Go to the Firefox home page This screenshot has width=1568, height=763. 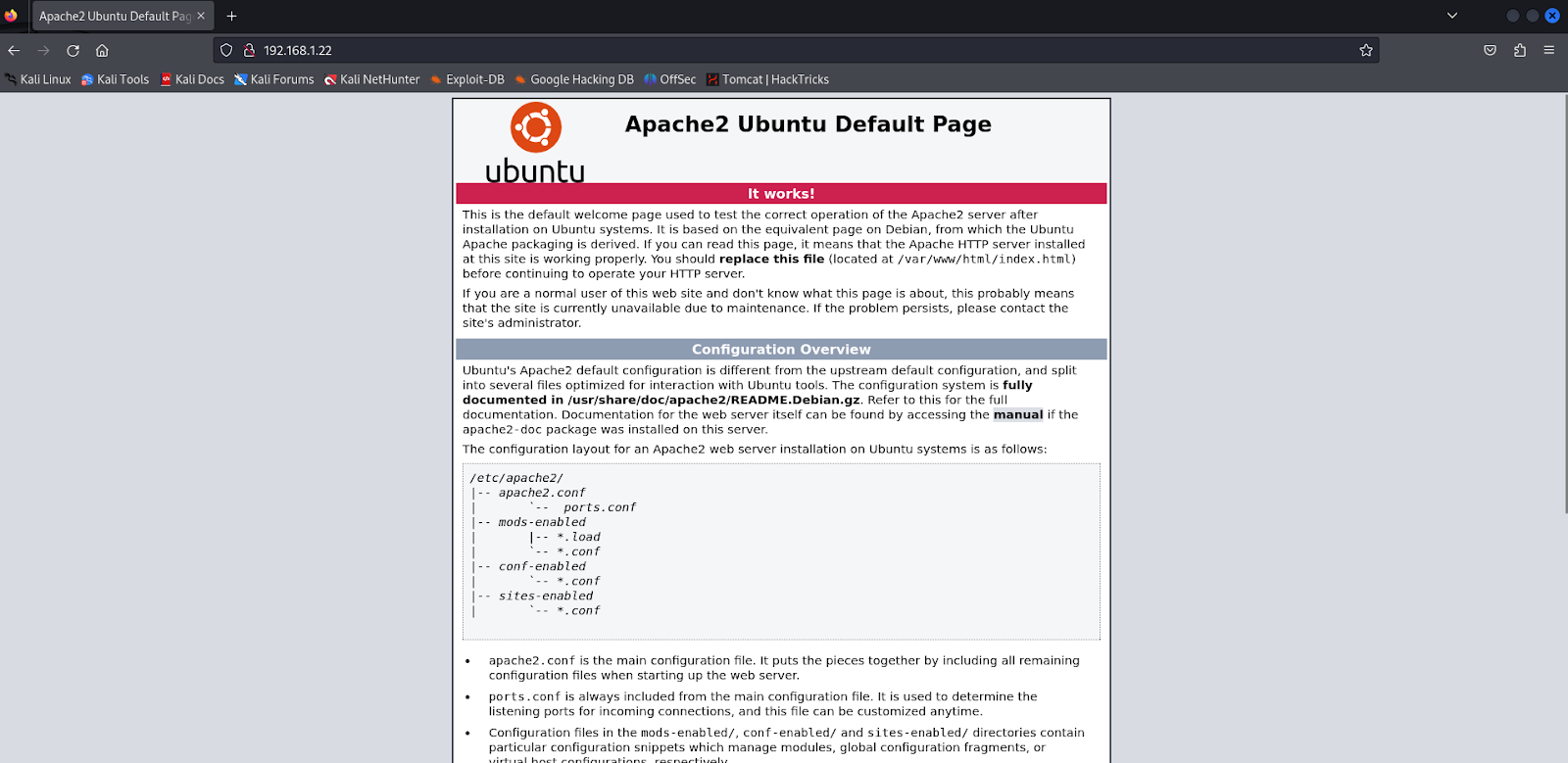[x=102, y=50]
